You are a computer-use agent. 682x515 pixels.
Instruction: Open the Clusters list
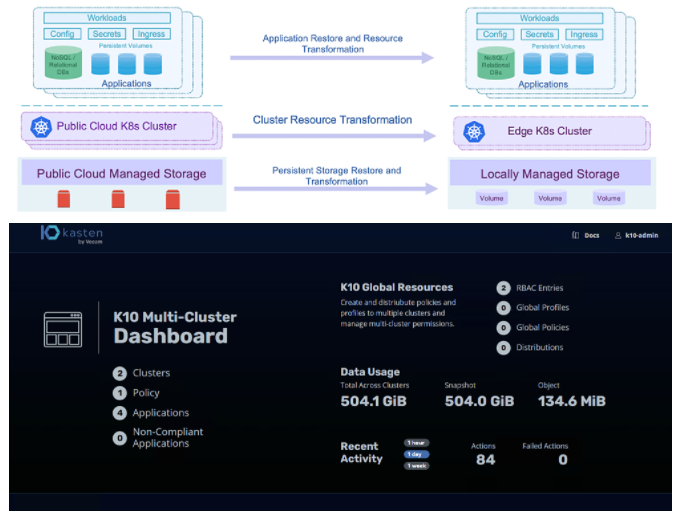pos(151,373)
